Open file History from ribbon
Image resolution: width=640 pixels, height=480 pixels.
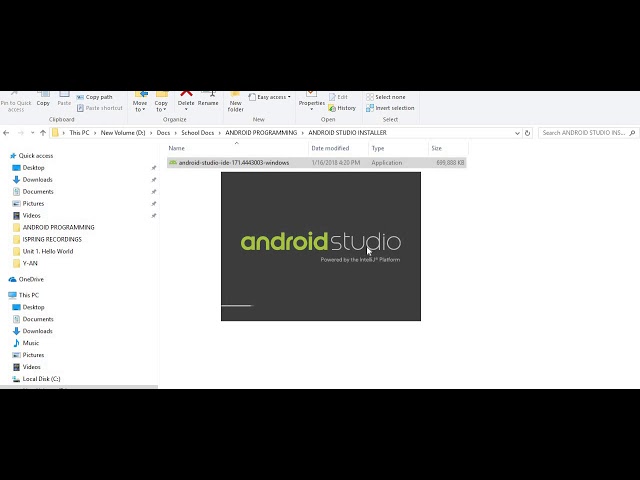coord(342,108)
